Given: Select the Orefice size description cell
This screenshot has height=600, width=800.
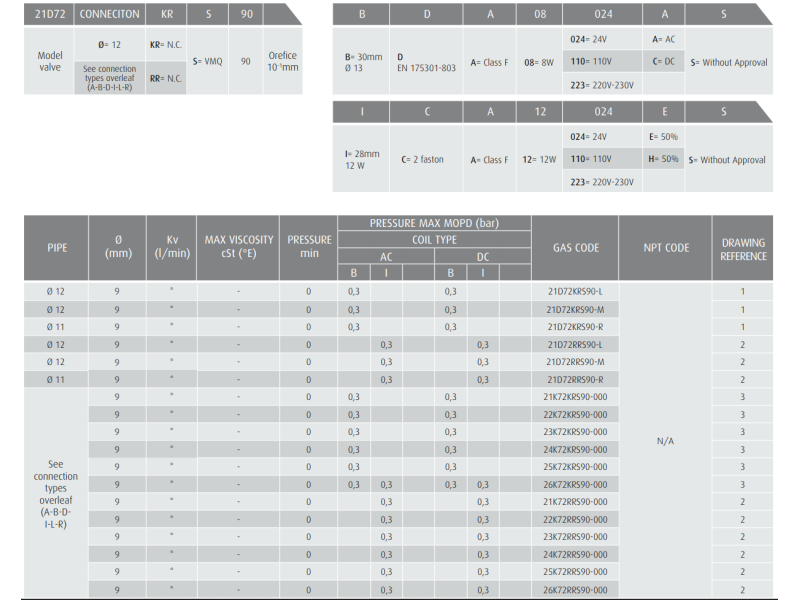Looking at the screenshot, I should coord(283,61).
